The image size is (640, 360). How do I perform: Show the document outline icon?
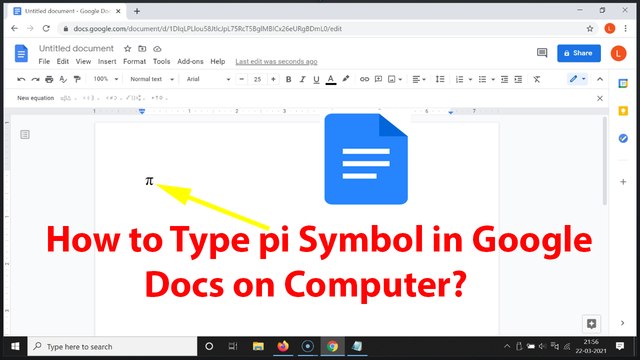pyautogui.click(x=25, y=134)
